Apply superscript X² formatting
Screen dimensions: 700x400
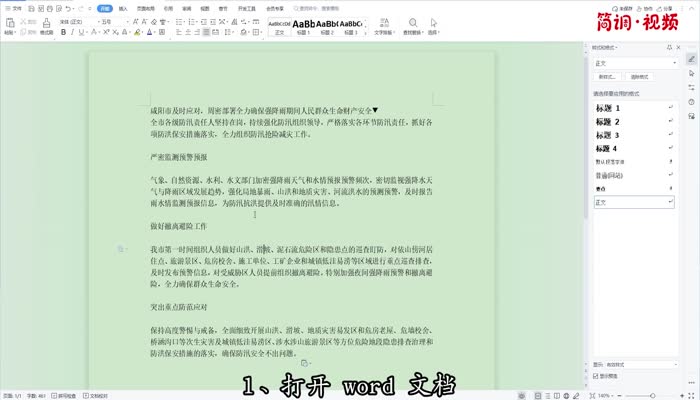[x=106, y=32]
